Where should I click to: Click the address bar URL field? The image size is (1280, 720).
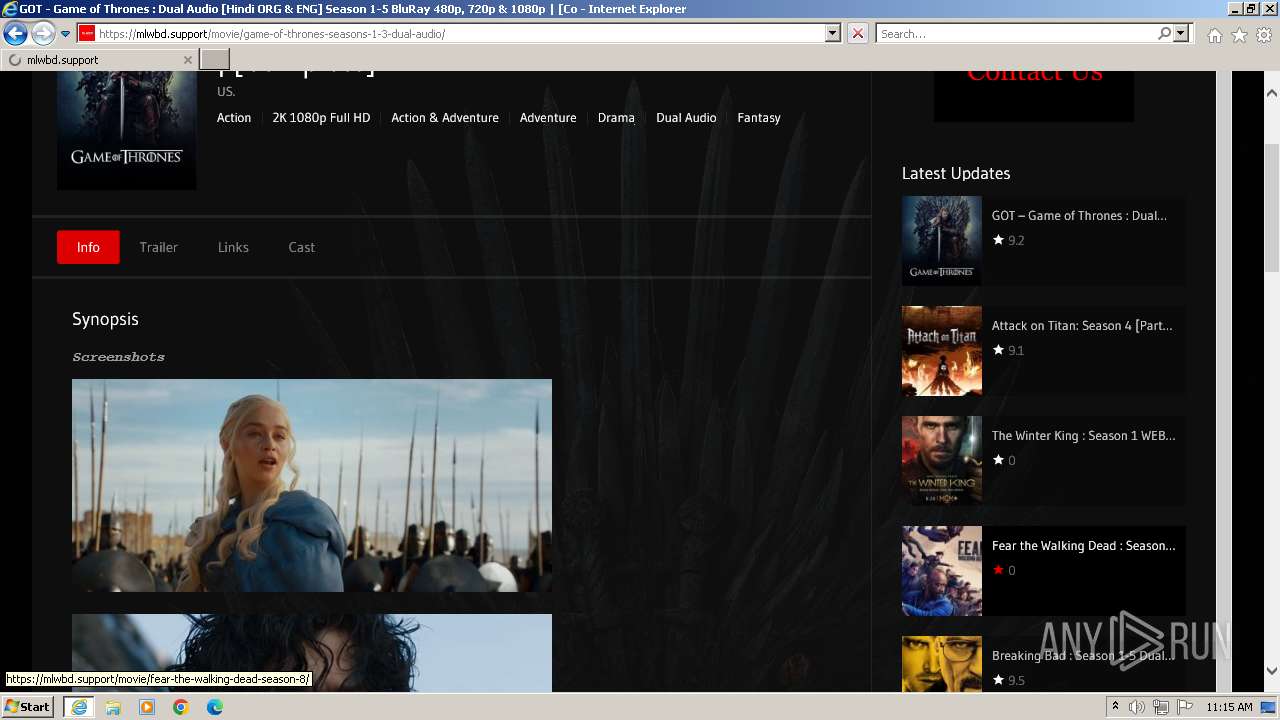click(x=460, y=34)
